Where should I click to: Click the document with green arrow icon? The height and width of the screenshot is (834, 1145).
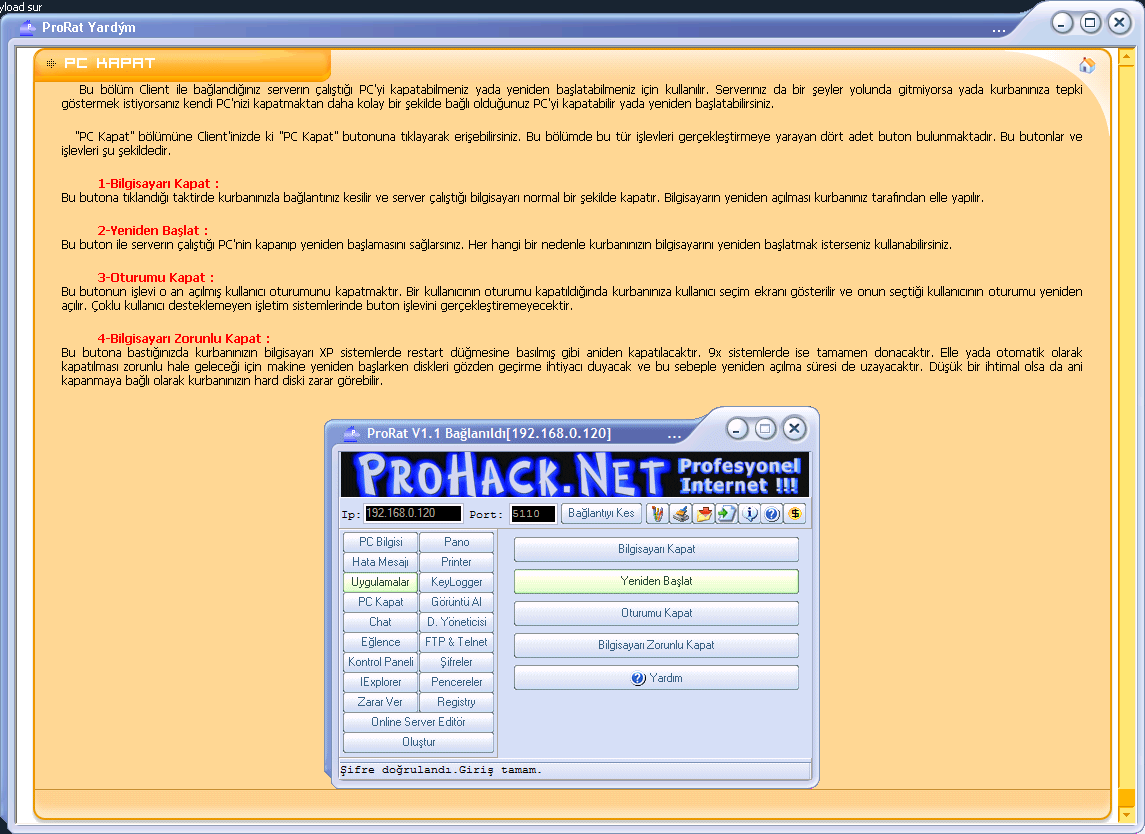pyautogui.click(x=726, y=514)
